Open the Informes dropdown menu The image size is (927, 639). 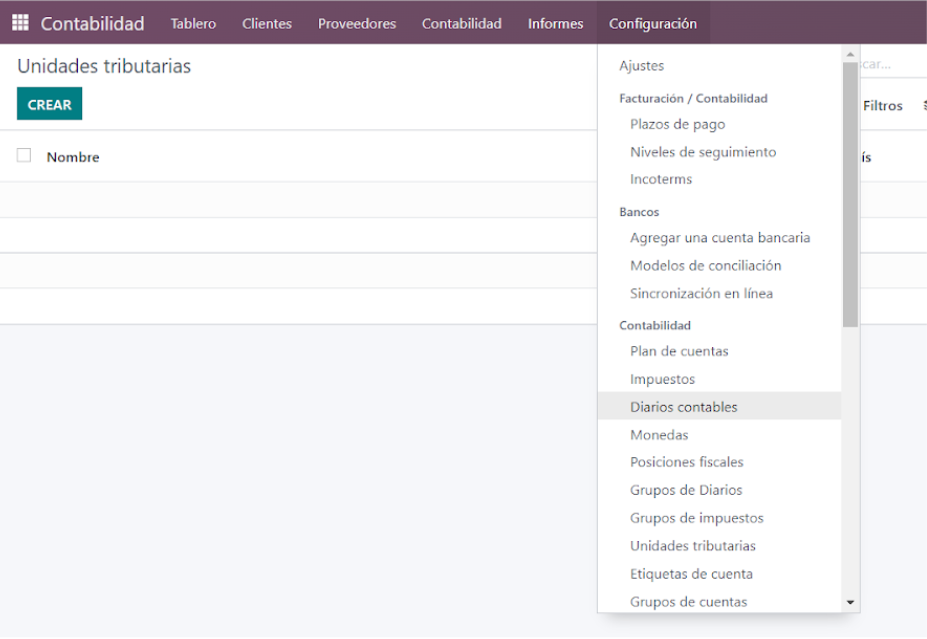click(555, 23)
